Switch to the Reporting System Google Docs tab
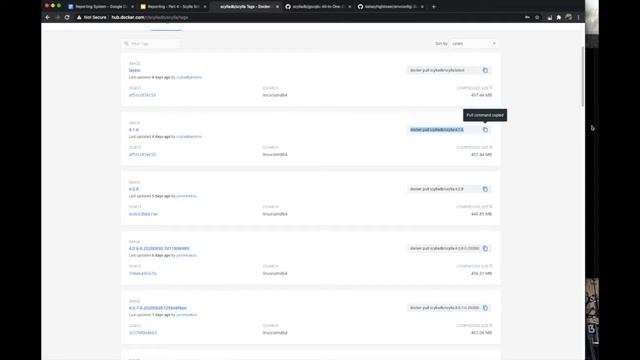640x360 pixels. pyautogui.click(x=100, y=7)
